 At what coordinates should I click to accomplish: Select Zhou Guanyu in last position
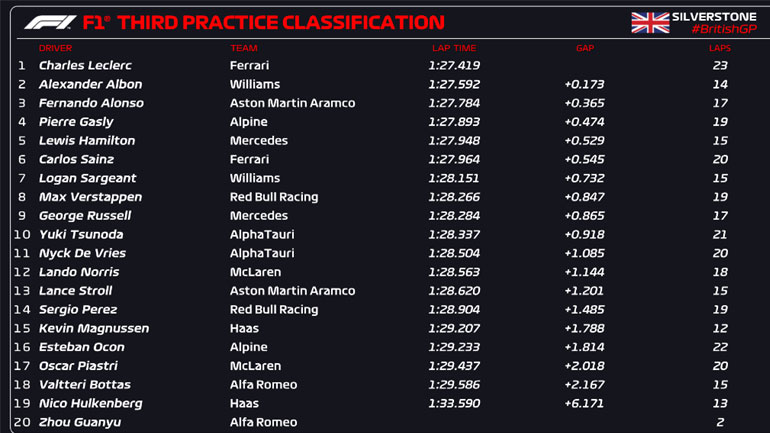[79, 422]
